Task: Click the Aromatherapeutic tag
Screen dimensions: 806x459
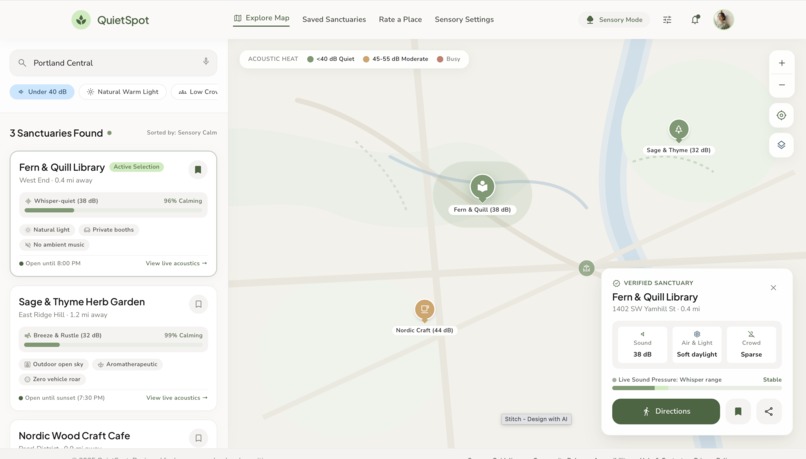Action: coord(127,364)
